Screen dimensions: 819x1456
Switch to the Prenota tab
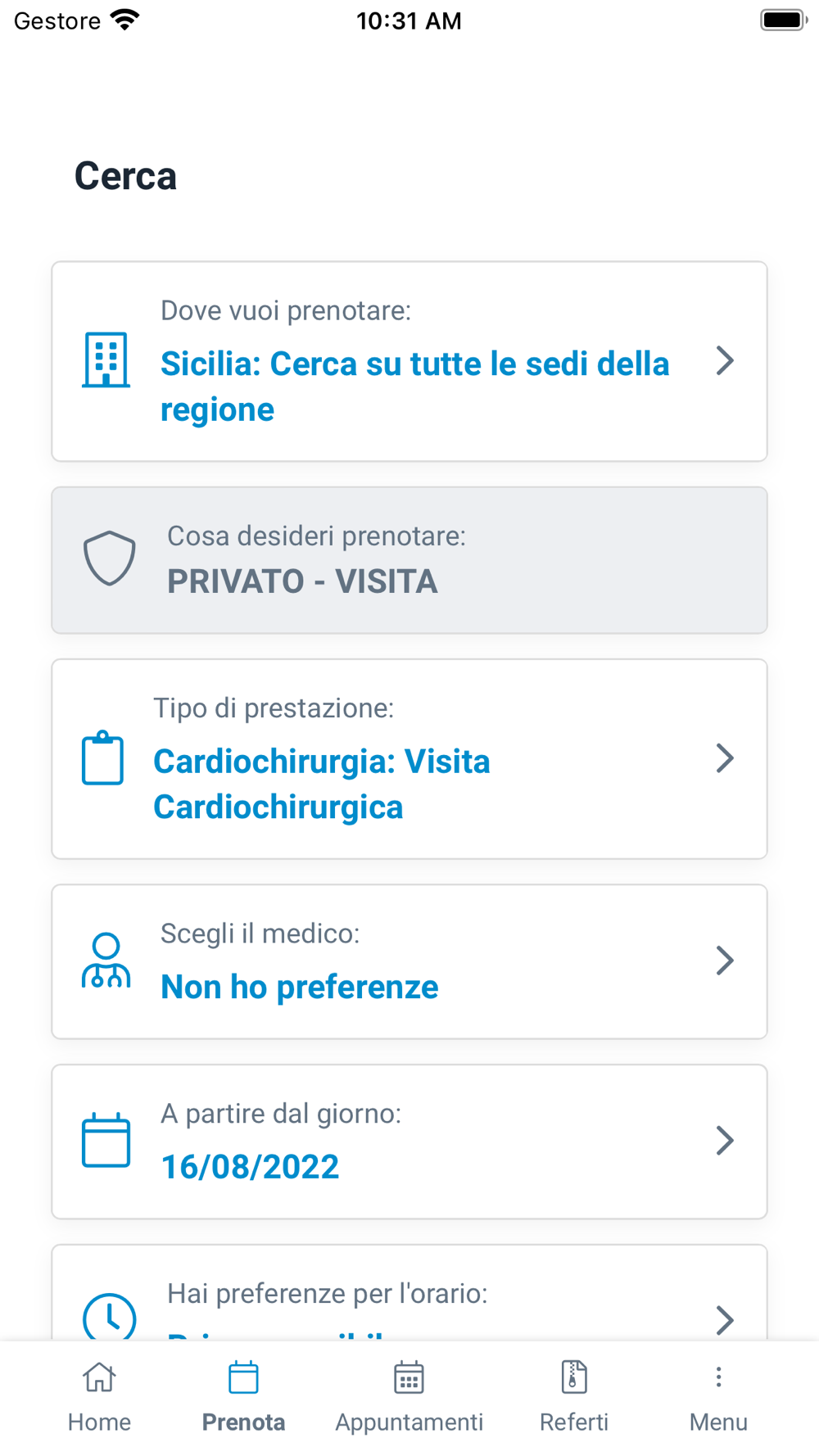point(243,1397)
